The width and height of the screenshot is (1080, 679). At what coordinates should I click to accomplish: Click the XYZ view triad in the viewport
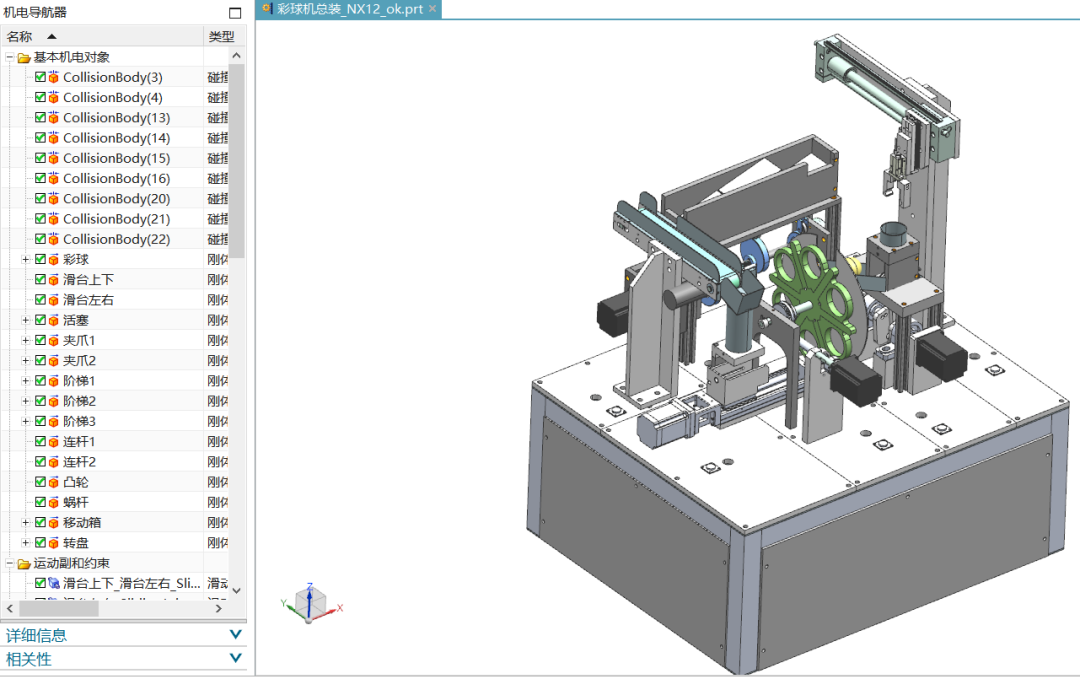pyautogui.click(x=312, y=603)
